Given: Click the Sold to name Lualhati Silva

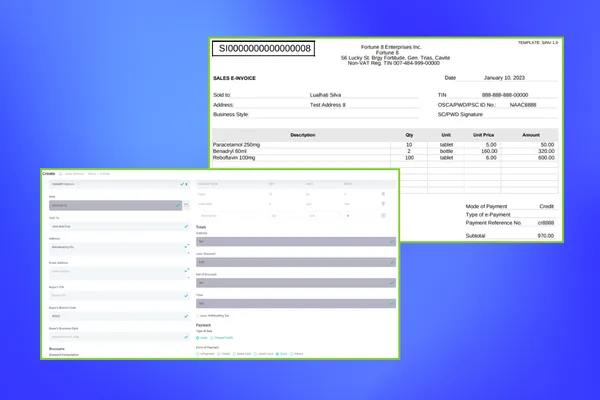Looking at the screenshot, I should click(325, 95).
